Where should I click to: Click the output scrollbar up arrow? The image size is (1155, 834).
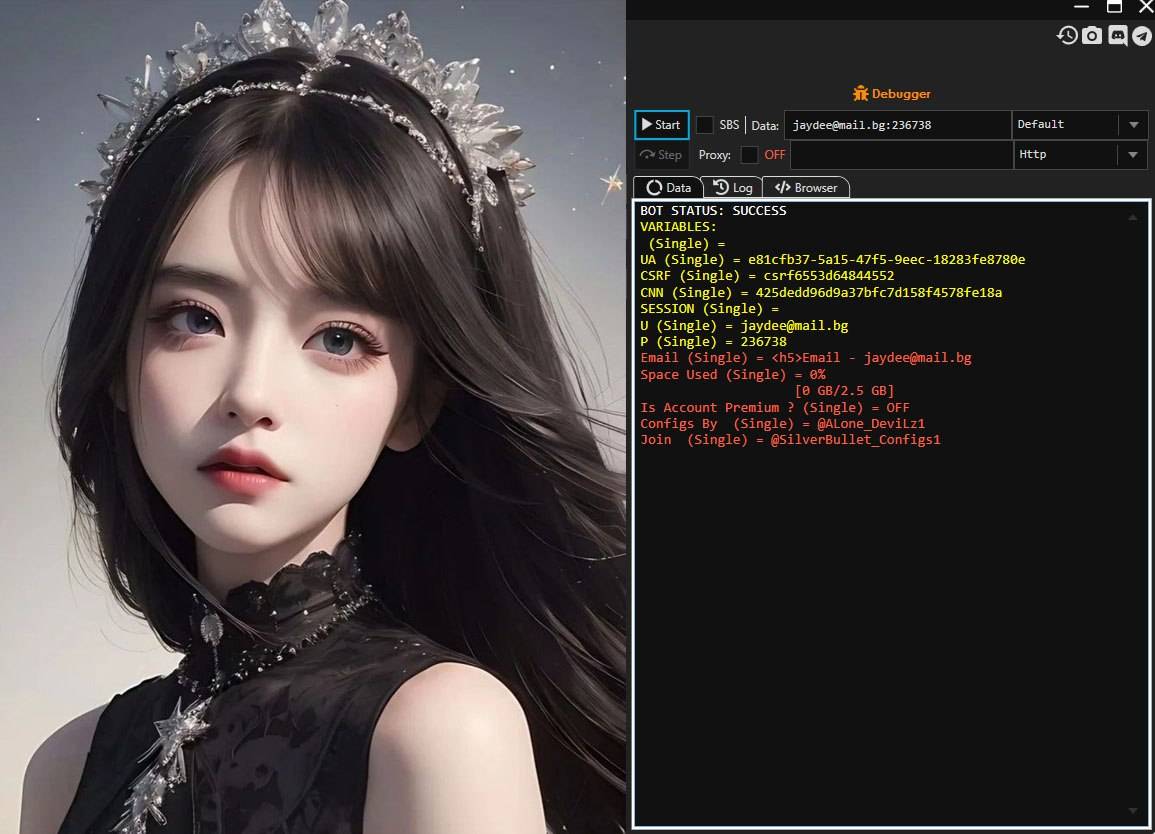[1132, 217]
